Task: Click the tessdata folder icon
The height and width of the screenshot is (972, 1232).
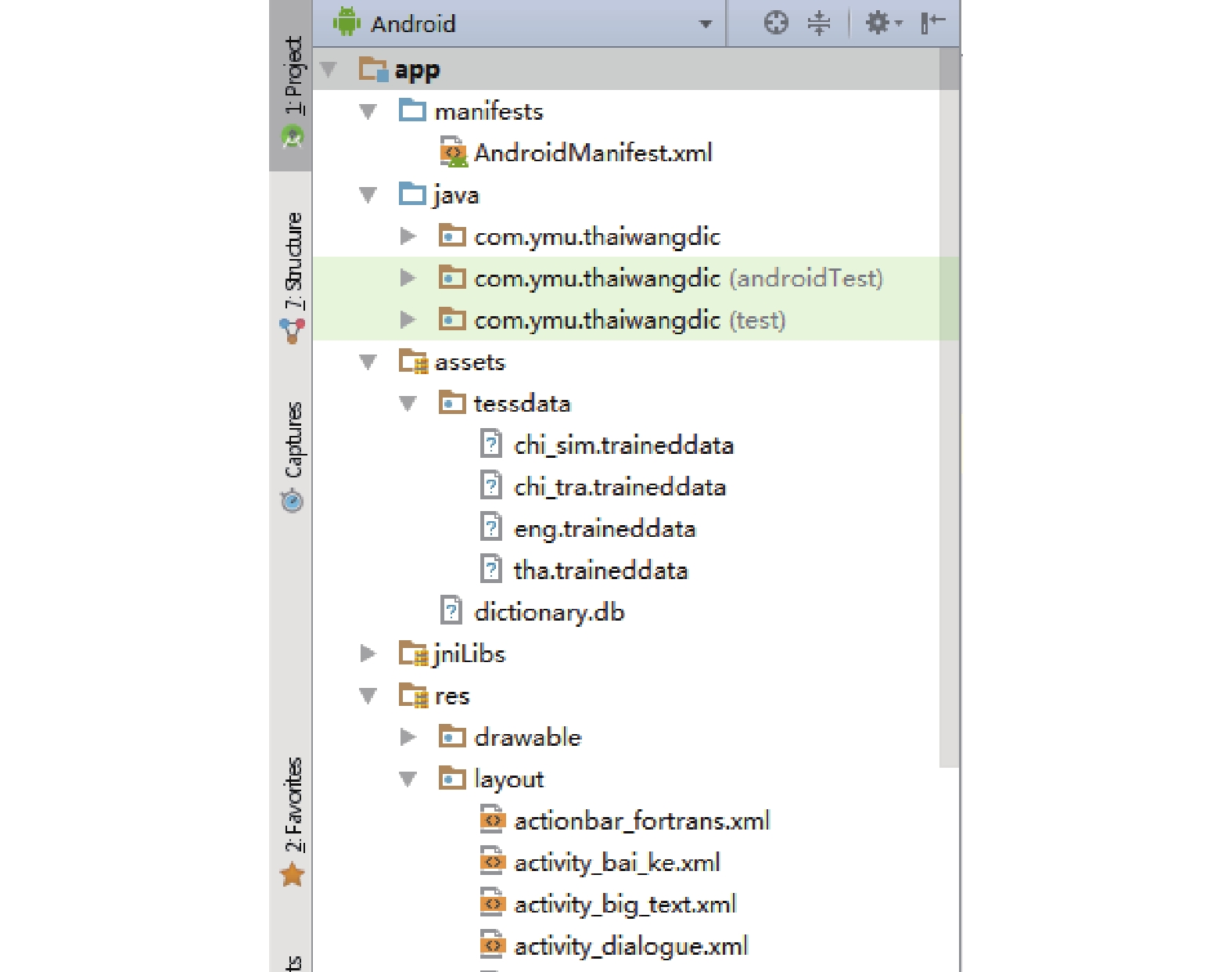Action: [452, 403]
